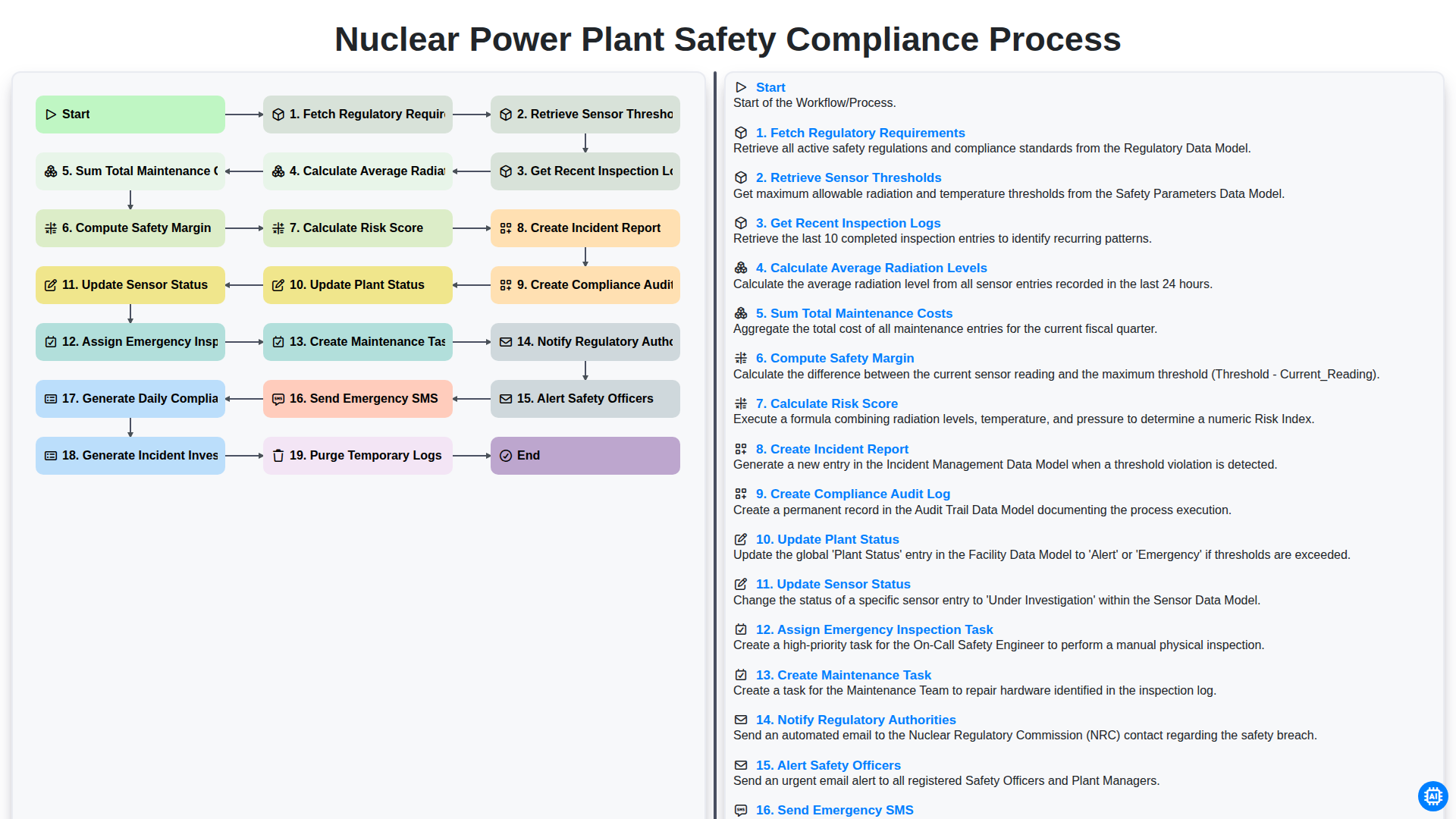Click the SMS bubble icon beside Send Emergency SMS link
Screen dimensions: 1456x819
(741, 810)
